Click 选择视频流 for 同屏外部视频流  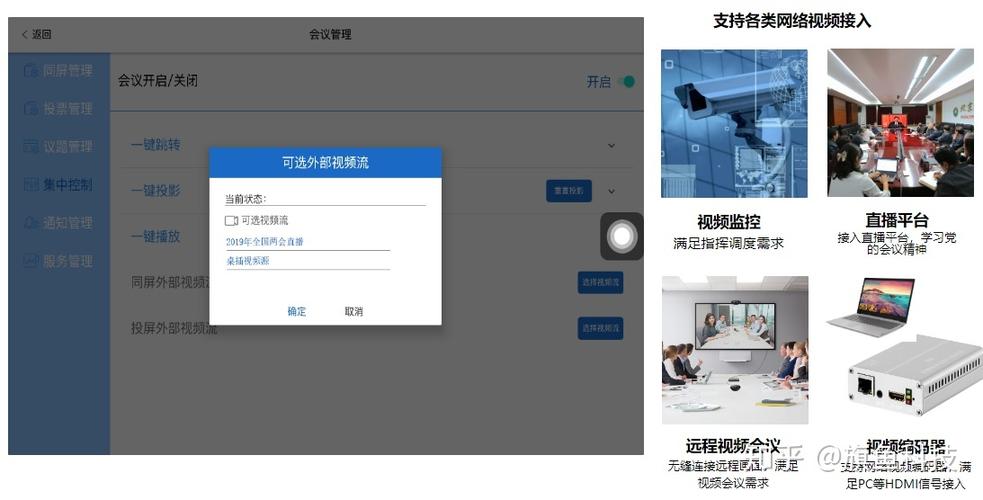pos(600,283)
